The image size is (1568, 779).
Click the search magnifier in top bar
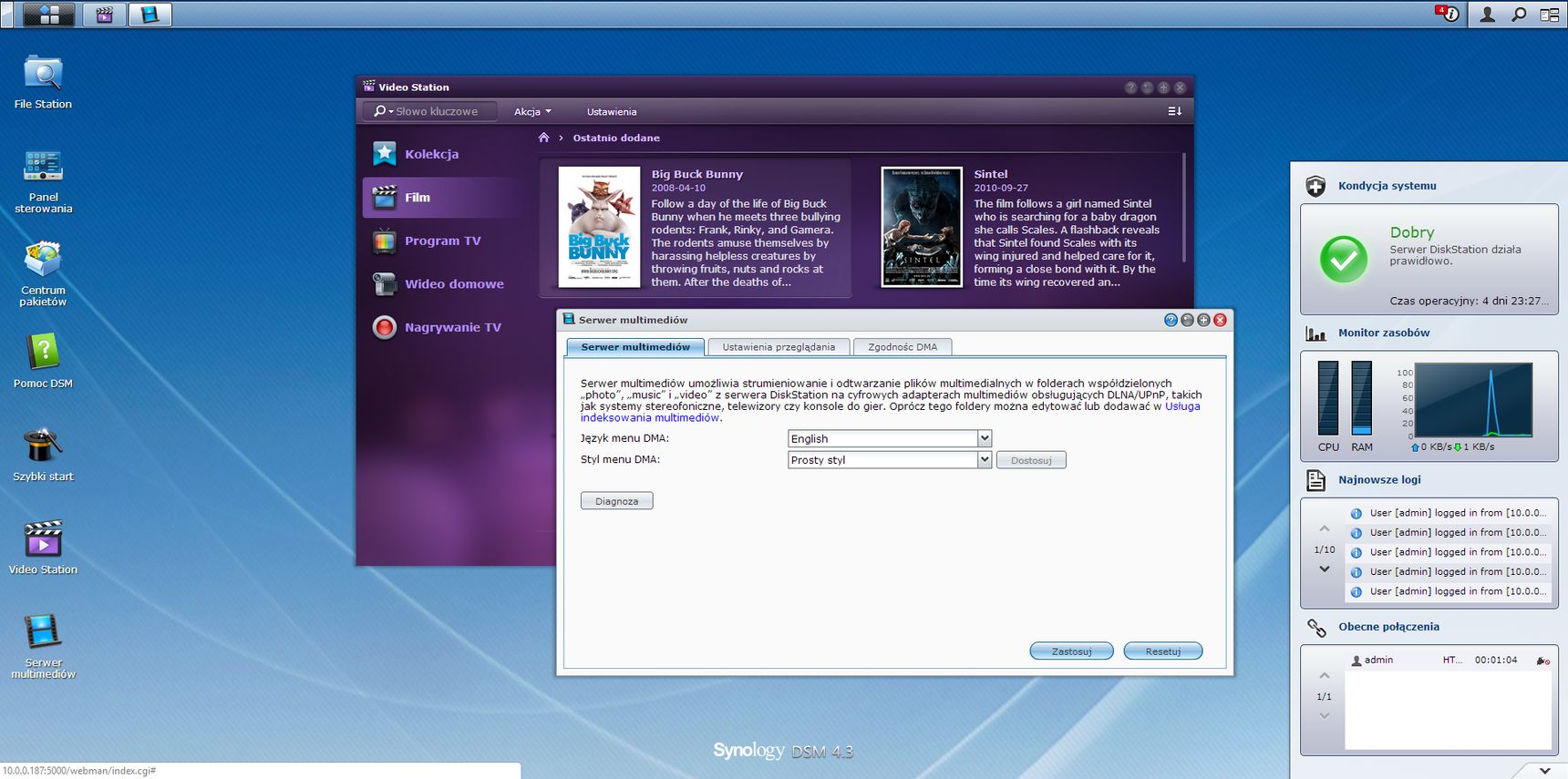(1519, 15)
